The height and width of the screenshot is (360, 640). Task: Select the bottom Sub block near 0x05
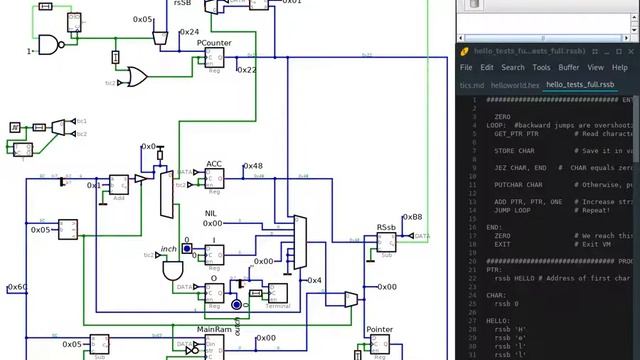tap(99, 344)
